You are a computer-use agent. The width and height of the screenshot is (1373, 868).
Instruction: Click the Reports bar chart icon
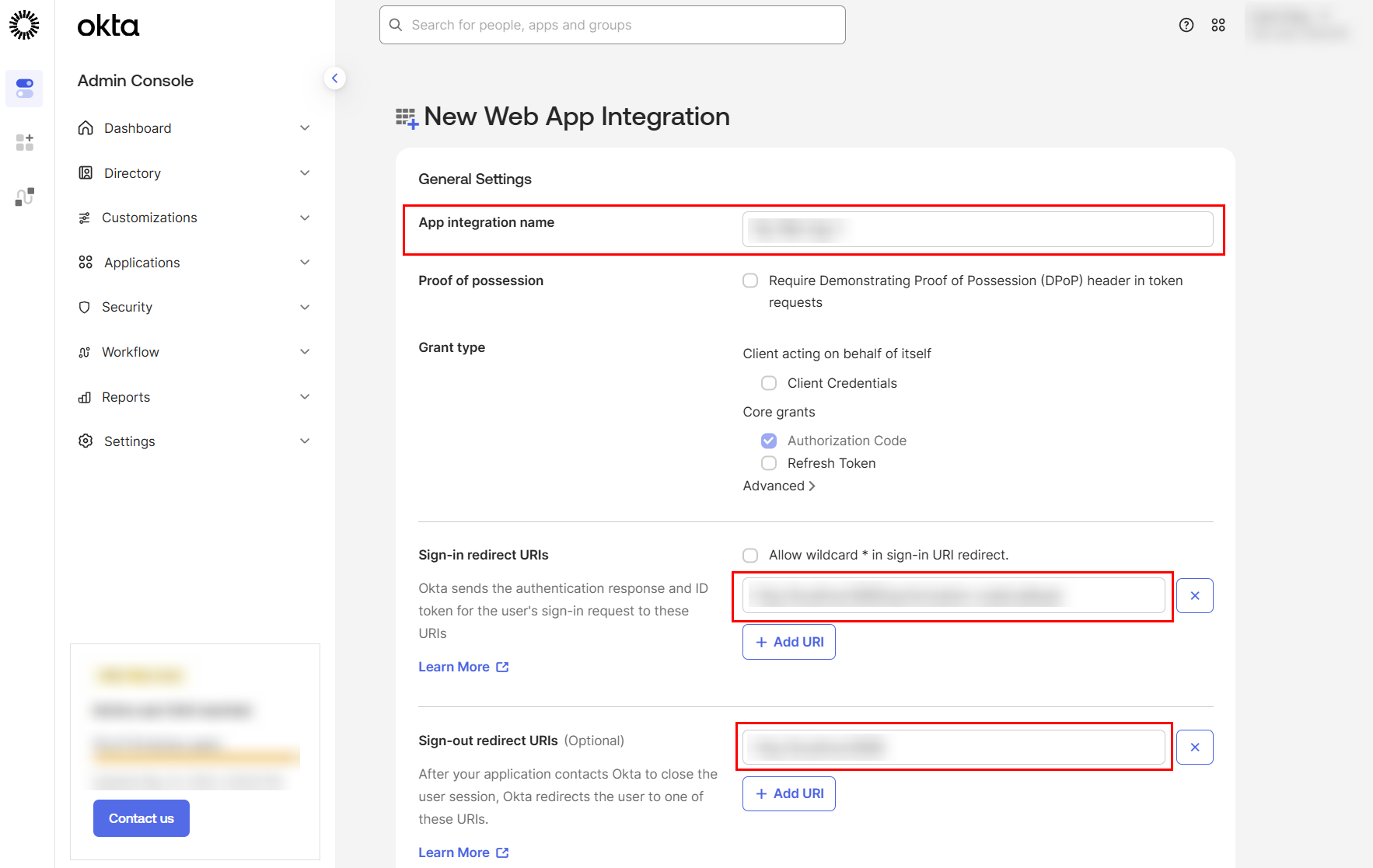[x=85, y=397]
